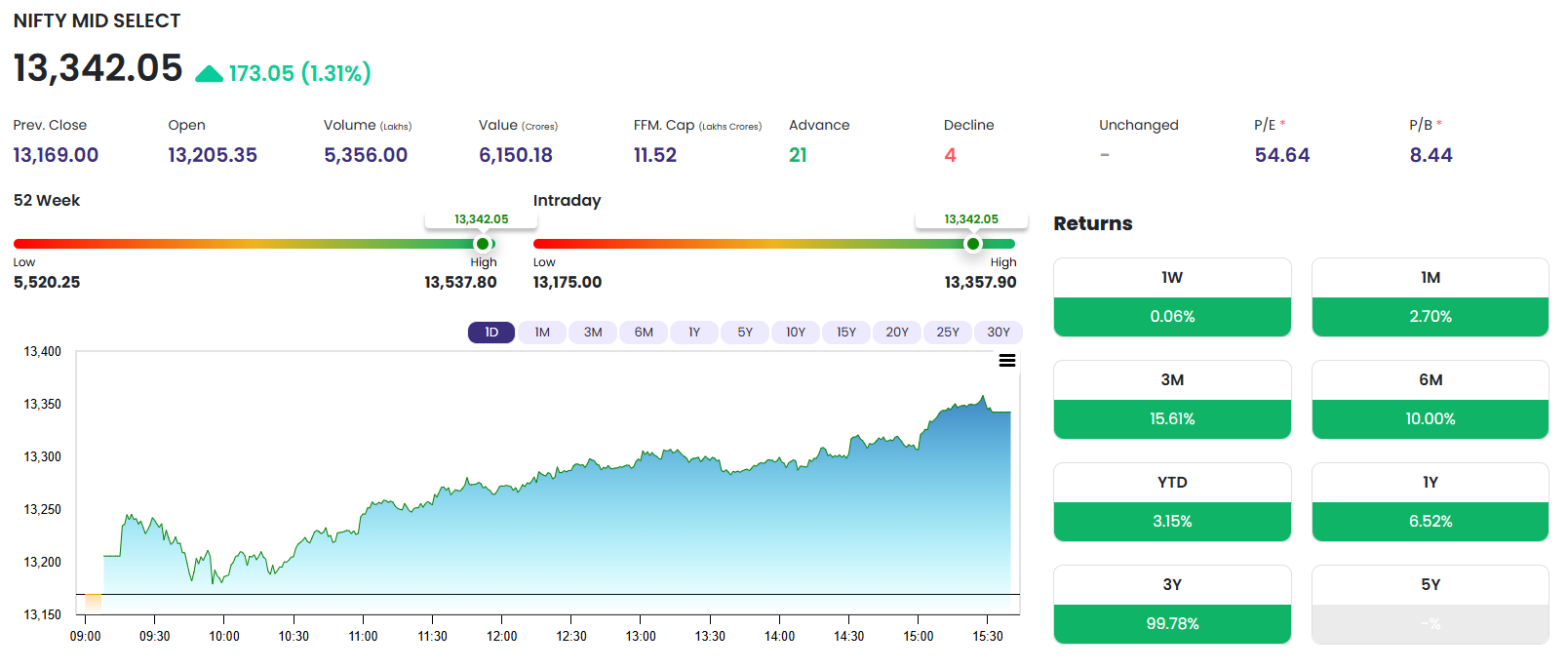Open the 1M returns card showing 2.70%
Screen dimensions: 1568x669
pos(1431,297)
